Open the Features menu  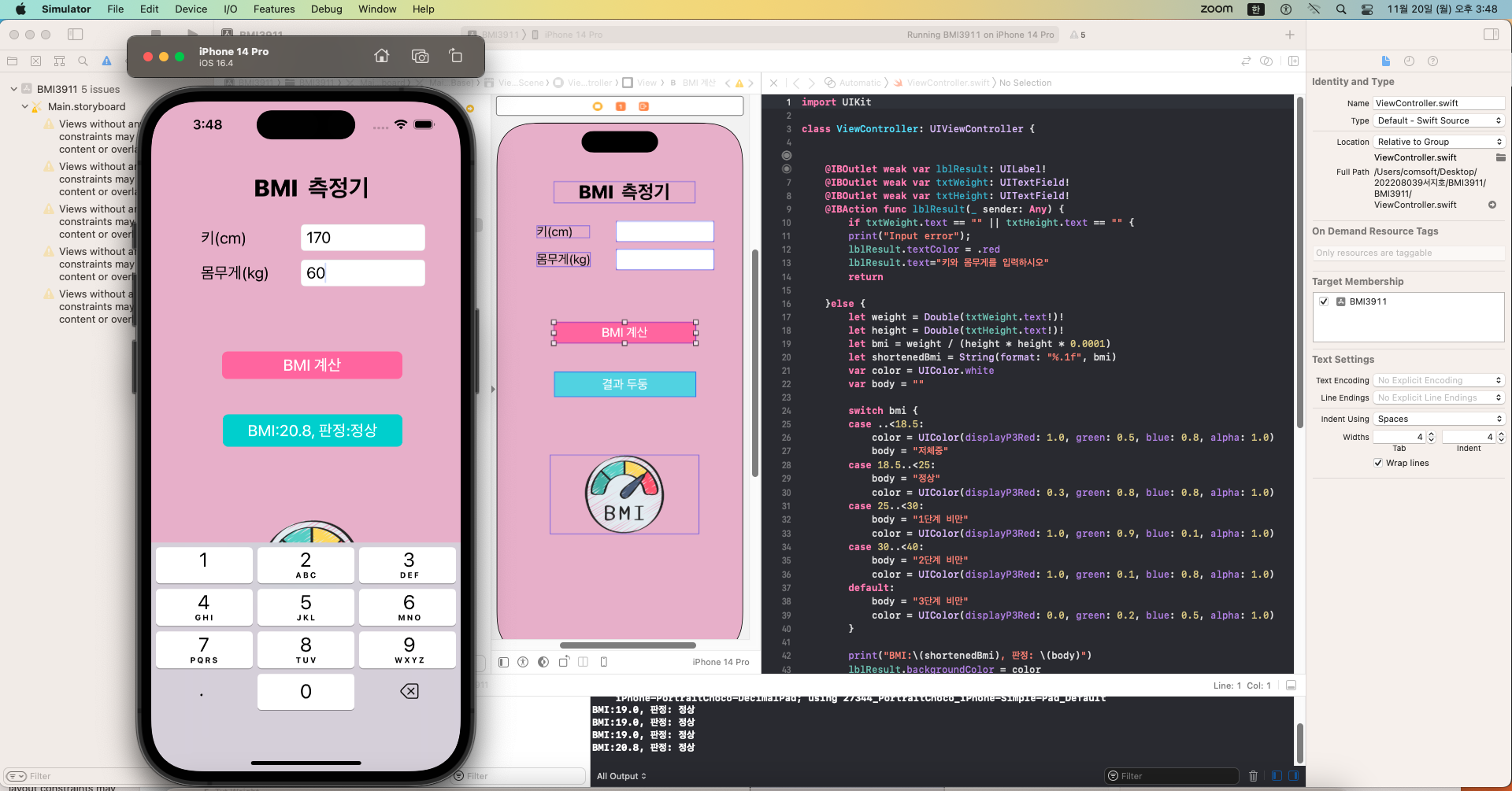tap(274, 9)
